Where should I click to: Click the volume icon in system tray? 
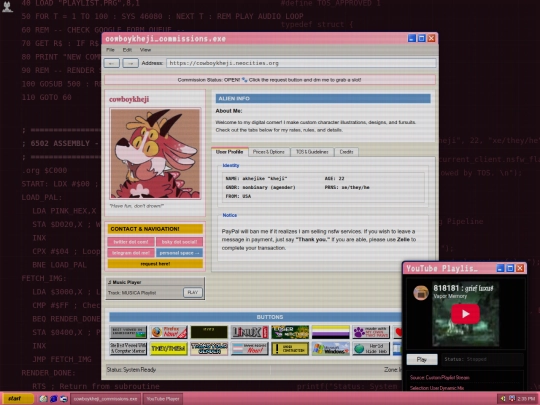503,398
